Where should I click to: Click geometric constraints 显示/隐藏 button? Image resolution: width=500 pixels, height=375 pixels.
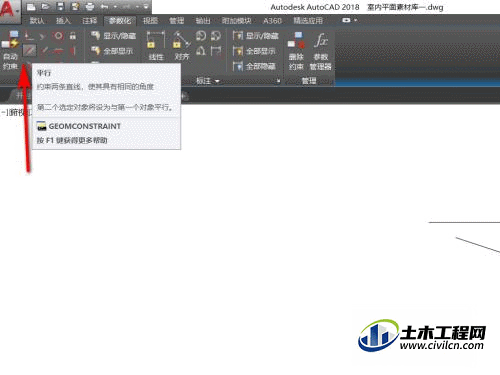point(113,36)
